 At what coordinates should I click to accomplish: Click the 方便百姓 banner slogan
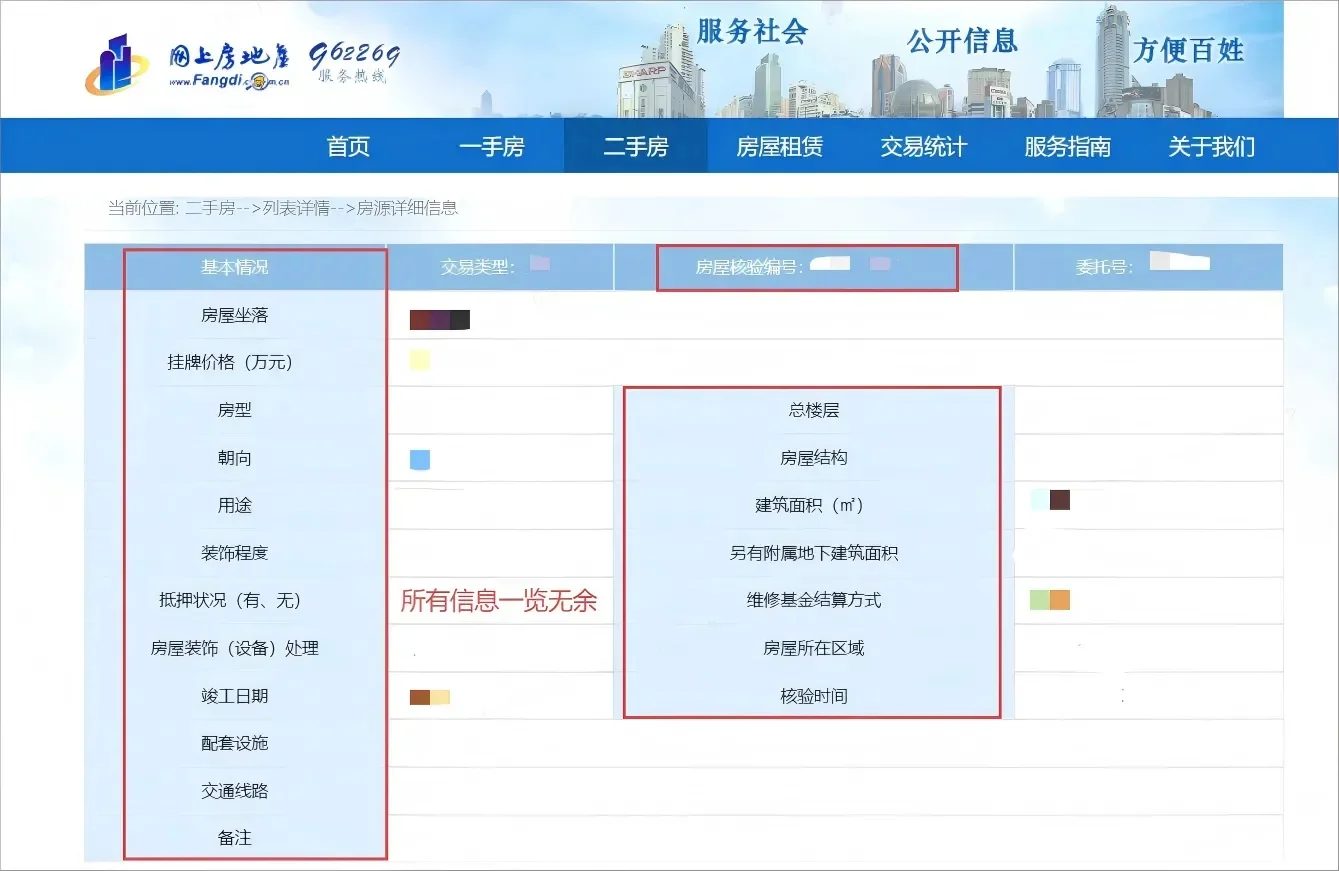point(1189,50)
